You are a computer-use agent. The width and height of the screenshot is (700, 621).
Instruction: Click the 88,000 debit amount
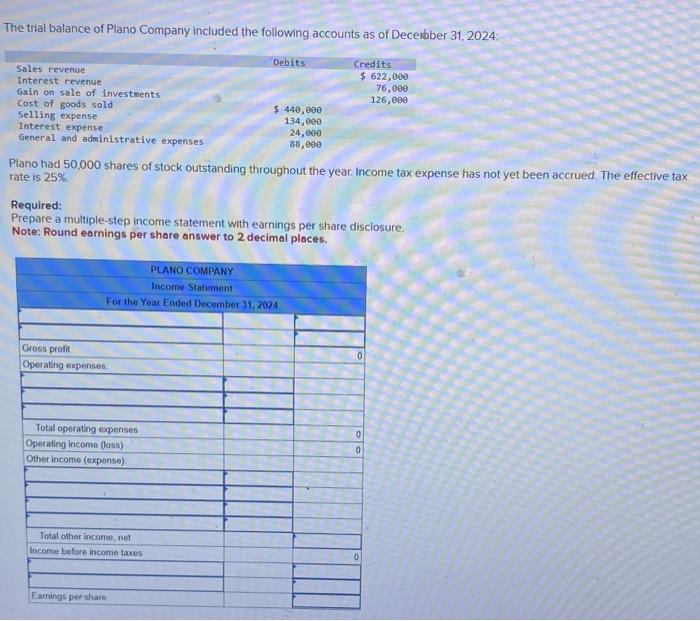click(x=306, y=144)
